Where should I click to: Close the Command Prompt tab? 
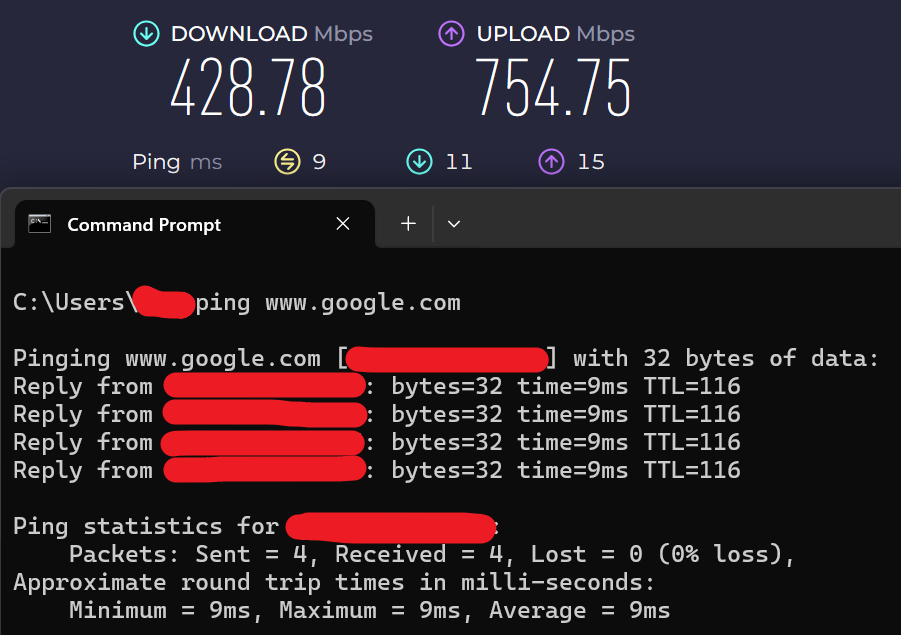click(343, 224)
